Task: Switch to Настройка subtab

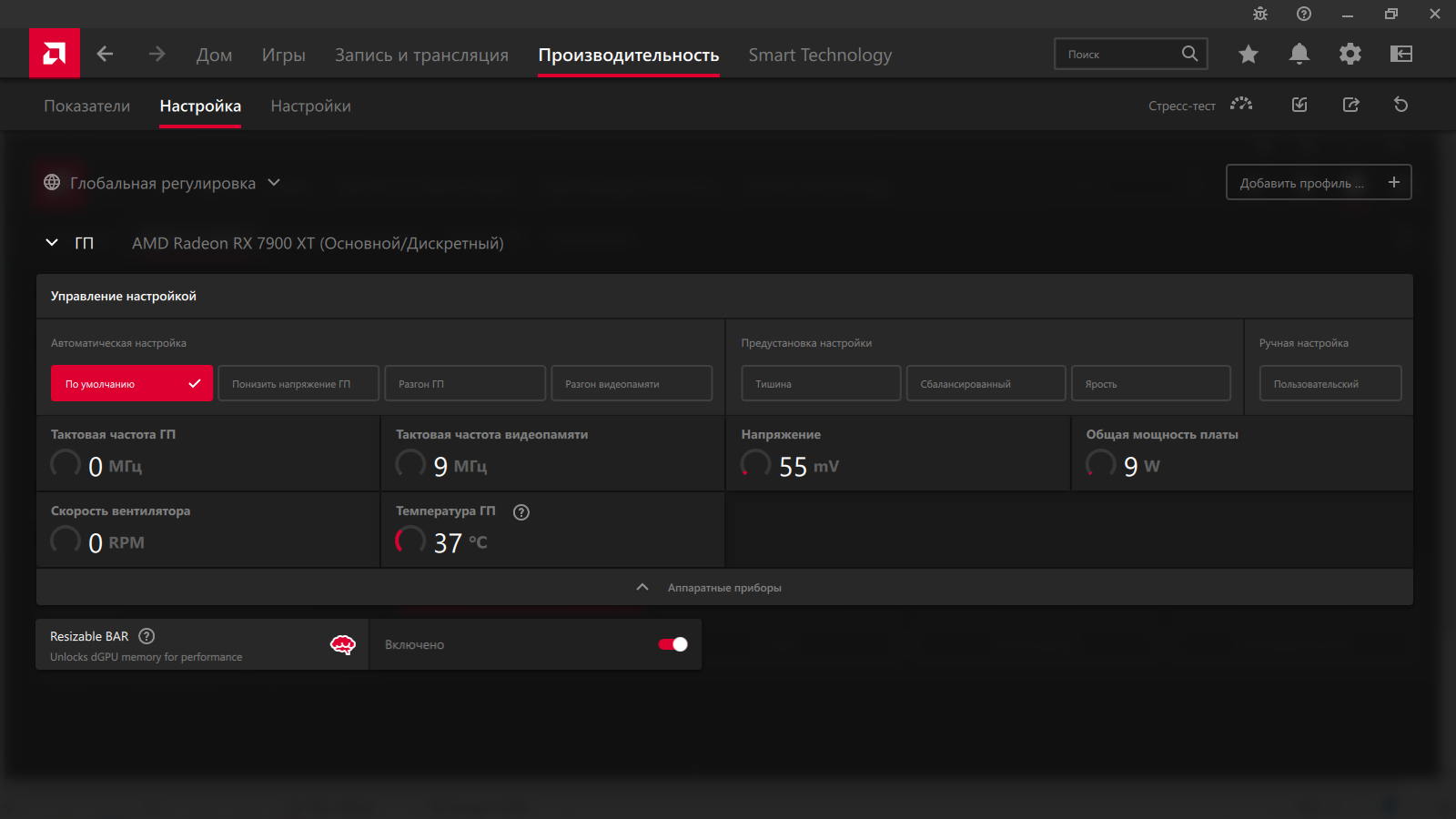Action: click(x=200, y=106)
